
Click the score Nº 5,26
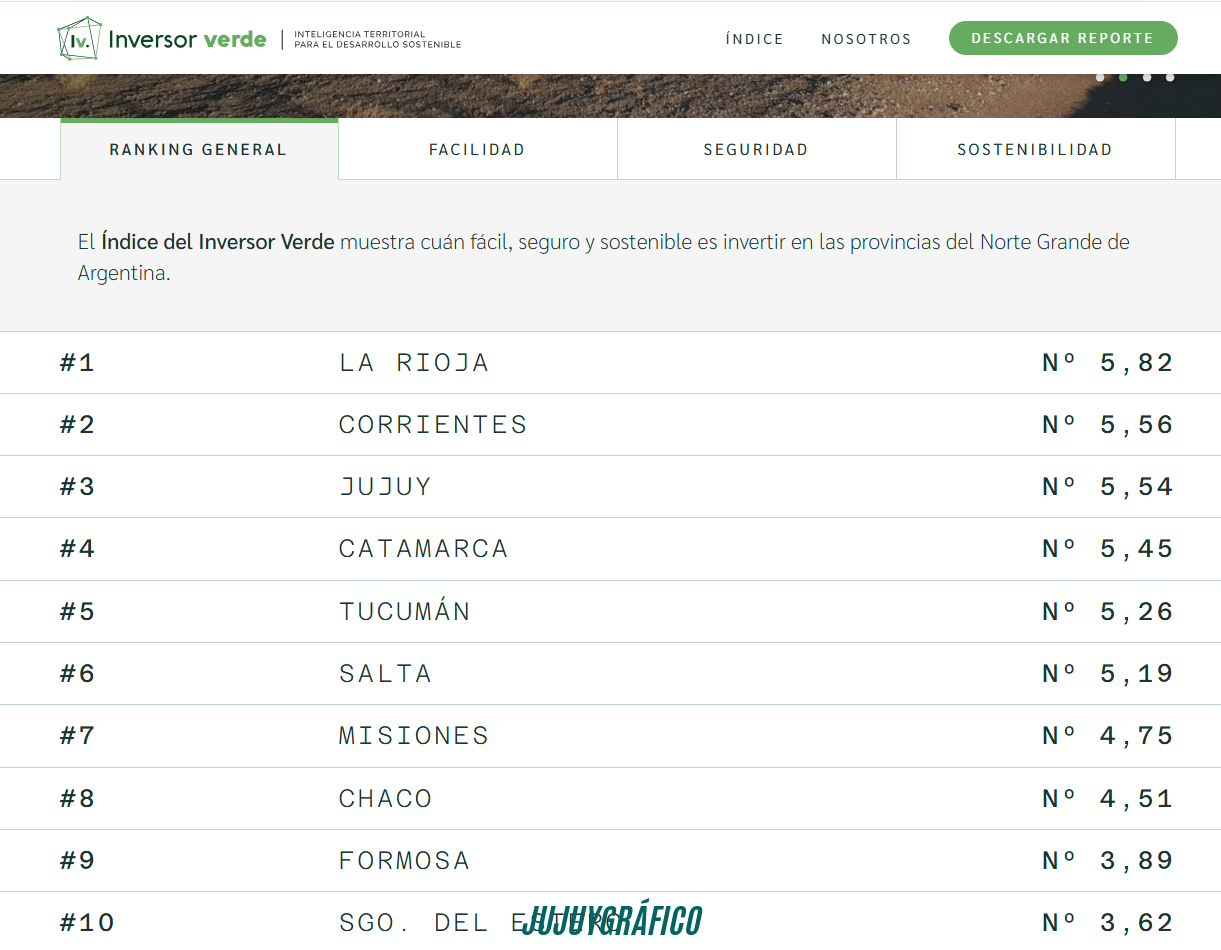tap(1108, 610)
